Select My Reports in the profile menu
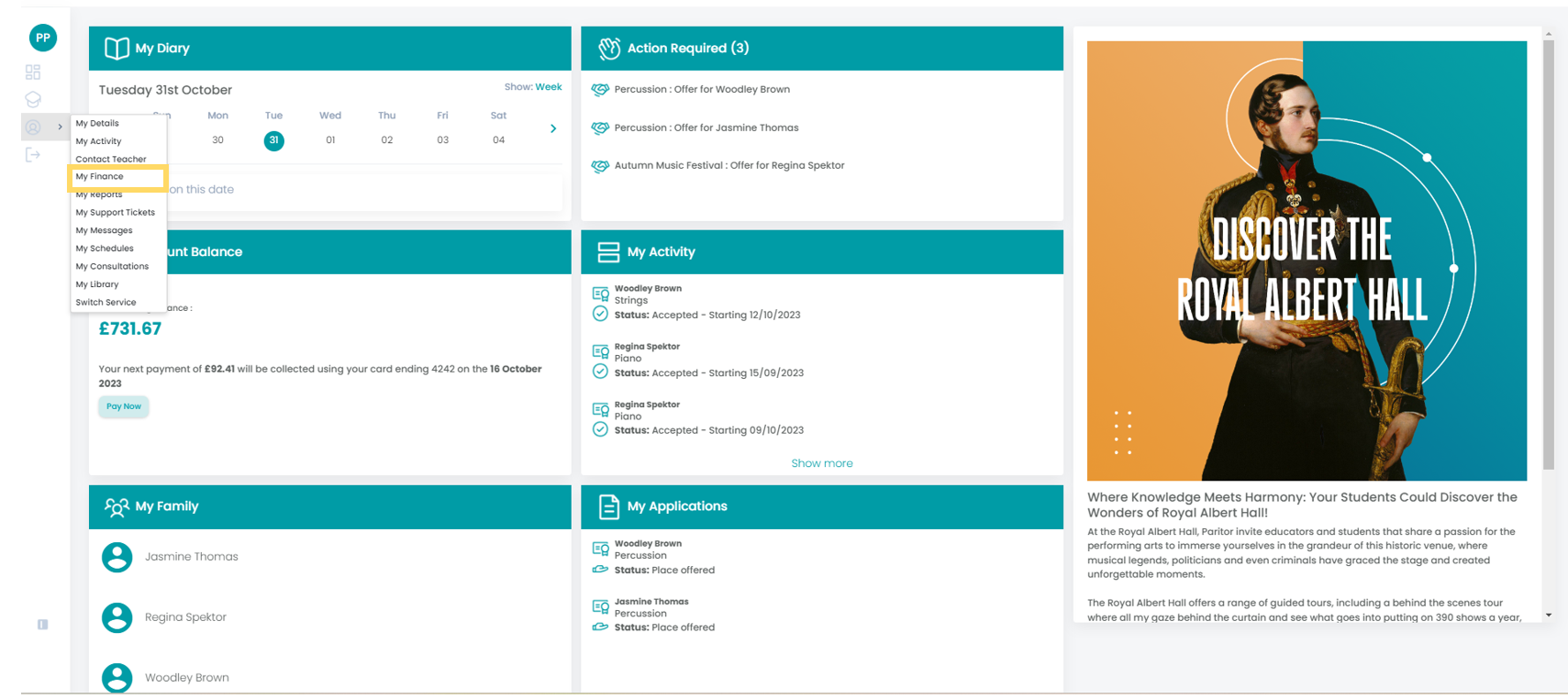The image size is (1568, 699). click(x=99, y=194)
